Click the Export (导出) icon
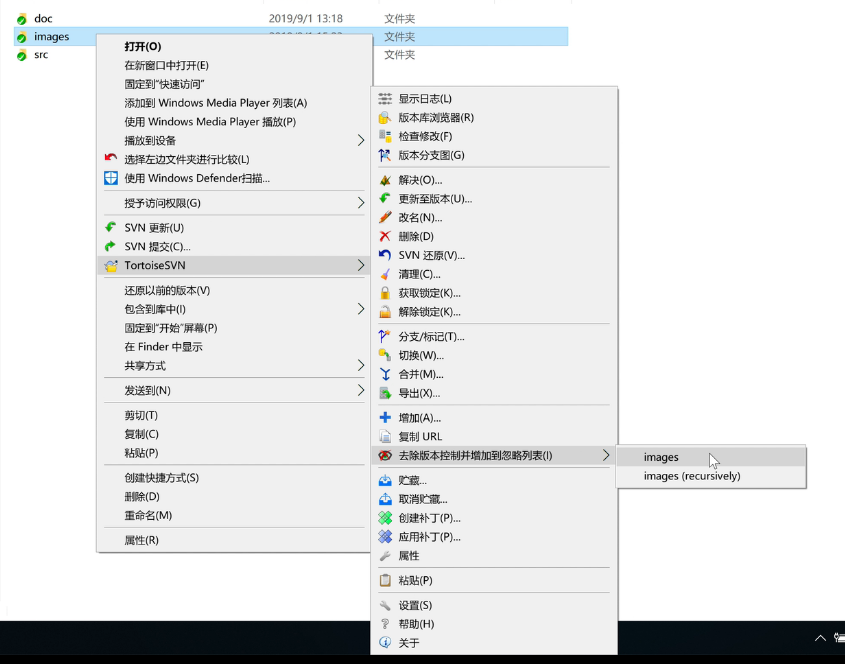 [x=385, y=393]
